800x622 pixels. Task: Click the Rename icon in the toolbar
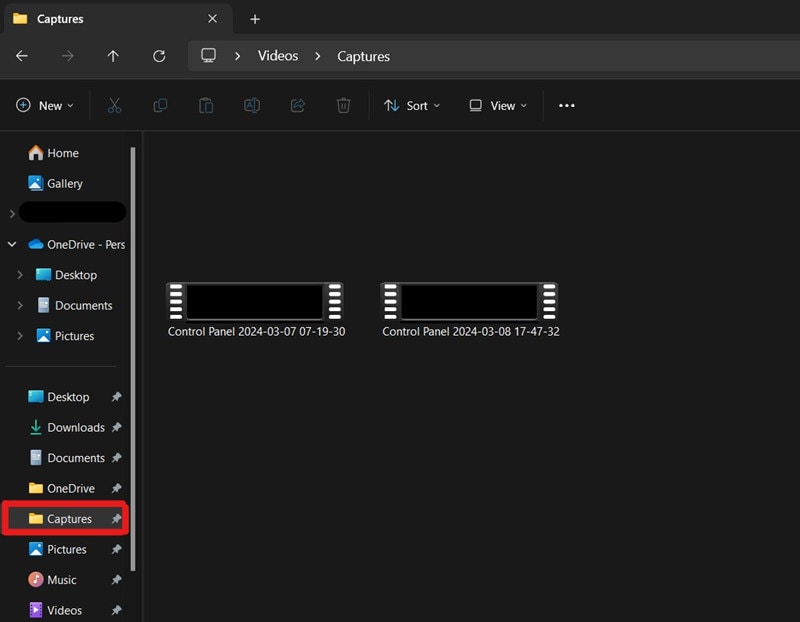251,105
